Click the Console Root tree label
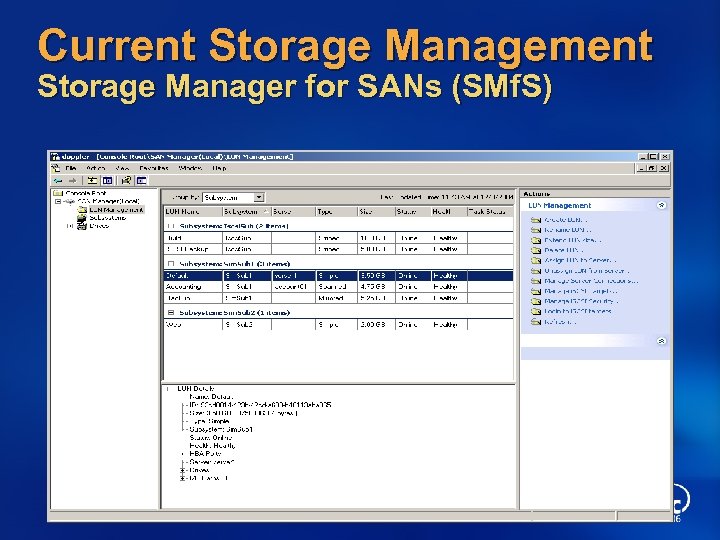Viewport: 720px width, 540px height. [x=85, y=193]
